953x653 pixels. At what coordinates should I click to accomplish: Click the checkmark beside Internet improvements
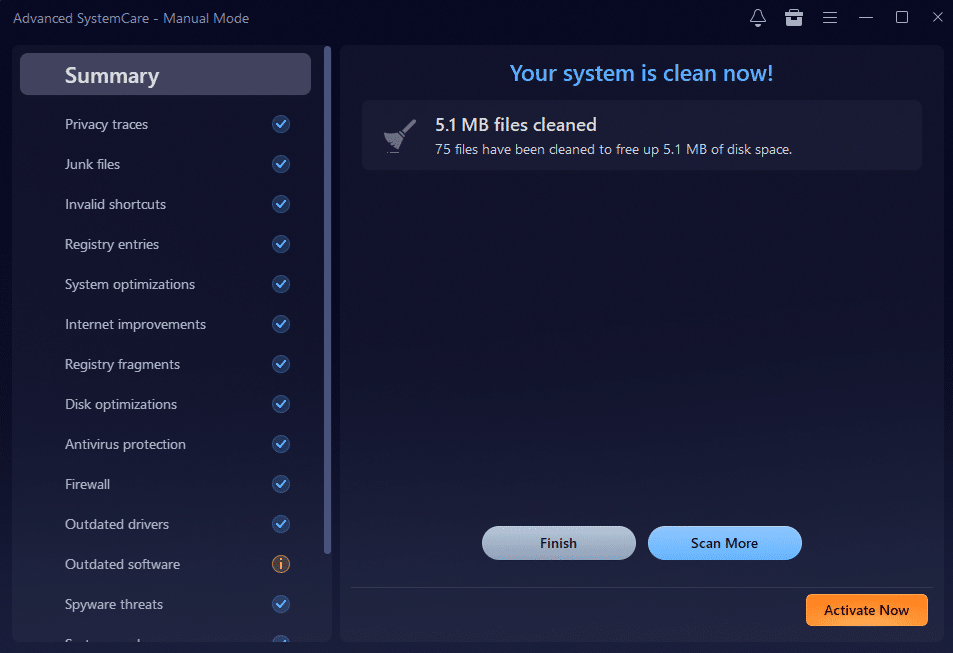pyautogui.click(x=281, y=324)
